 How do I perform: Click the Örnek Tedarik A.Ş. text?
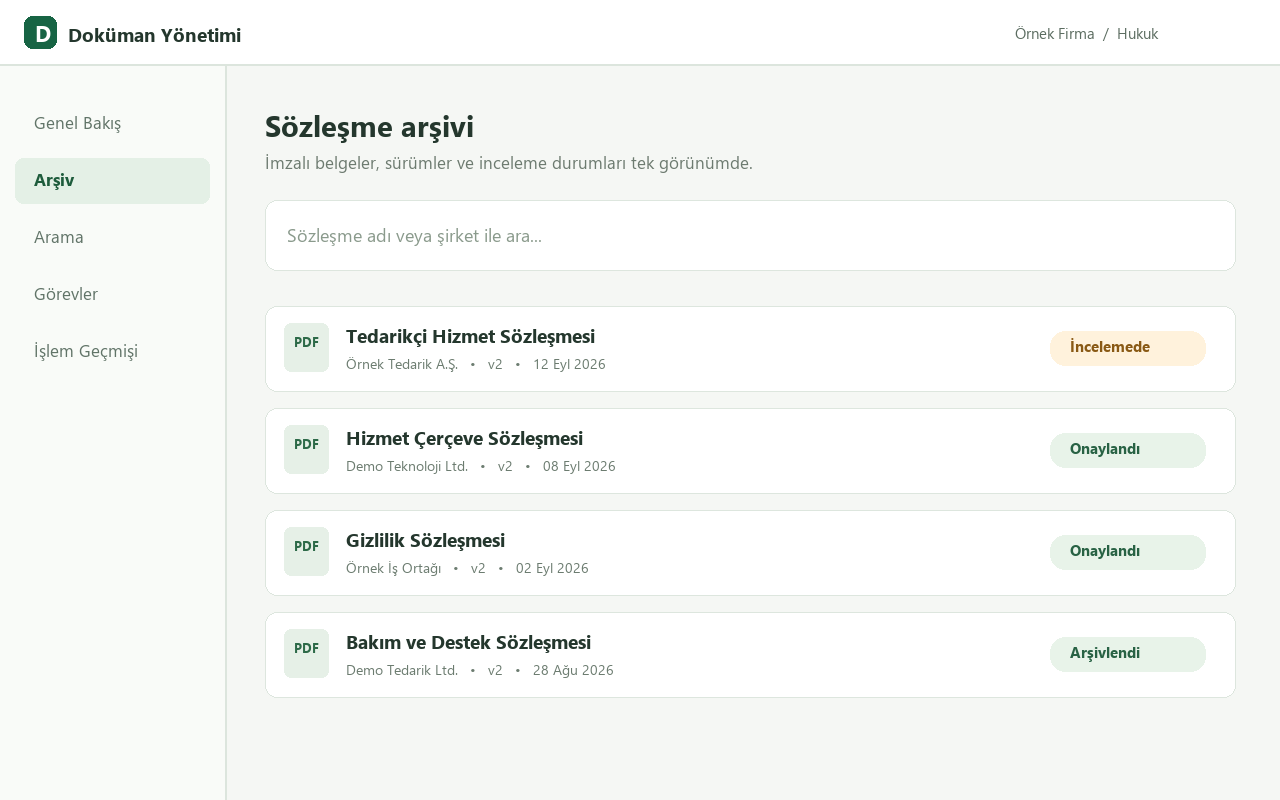pos(402,364)
